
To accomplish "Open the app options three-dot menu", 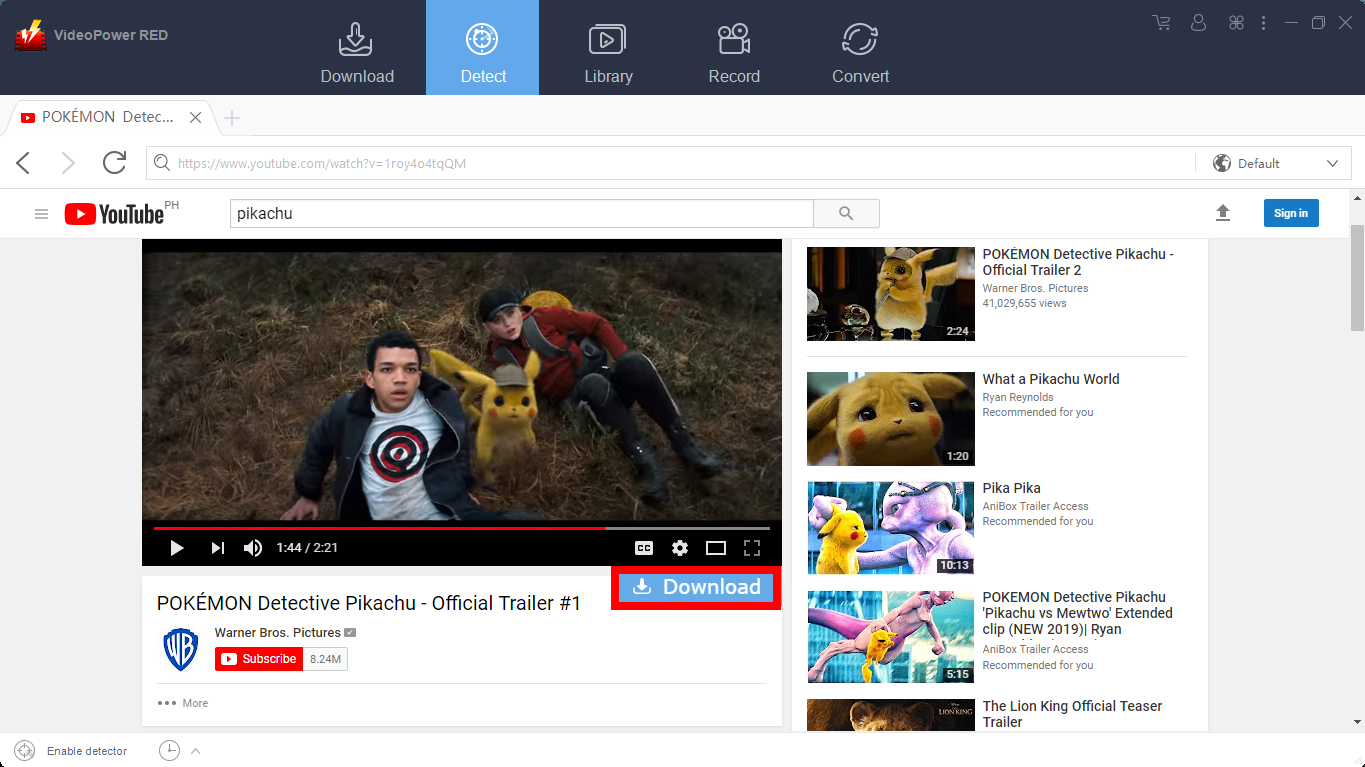I will click(1263, 22).
